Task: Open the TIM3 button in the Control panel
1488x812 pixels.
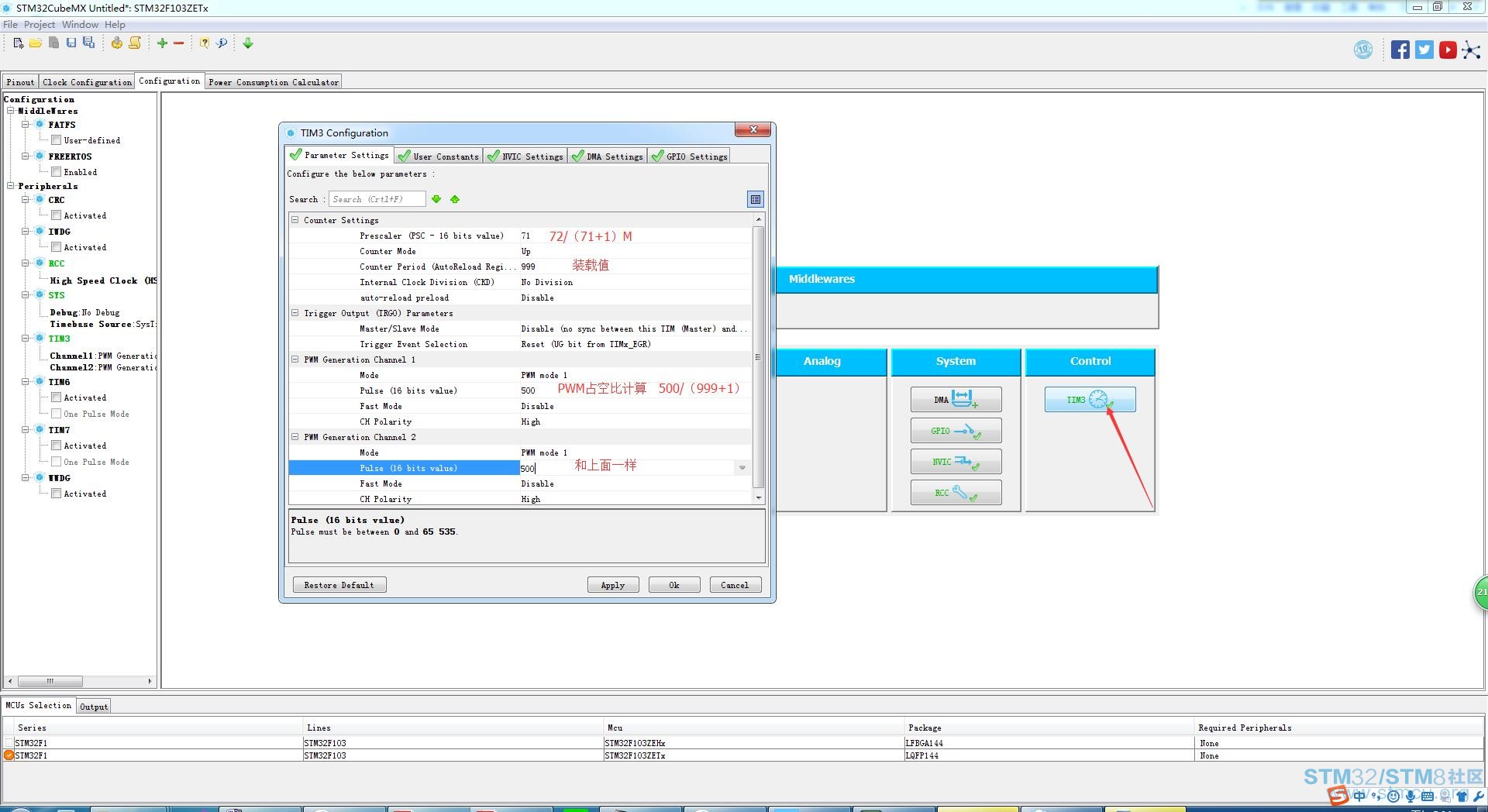Action: tap(1090, 400)
